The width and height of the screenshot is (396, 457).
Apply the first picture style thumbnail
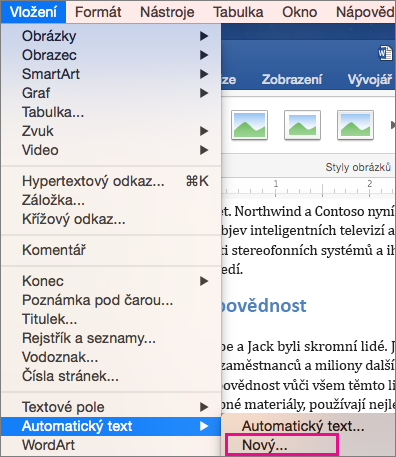tap(249, 125)
